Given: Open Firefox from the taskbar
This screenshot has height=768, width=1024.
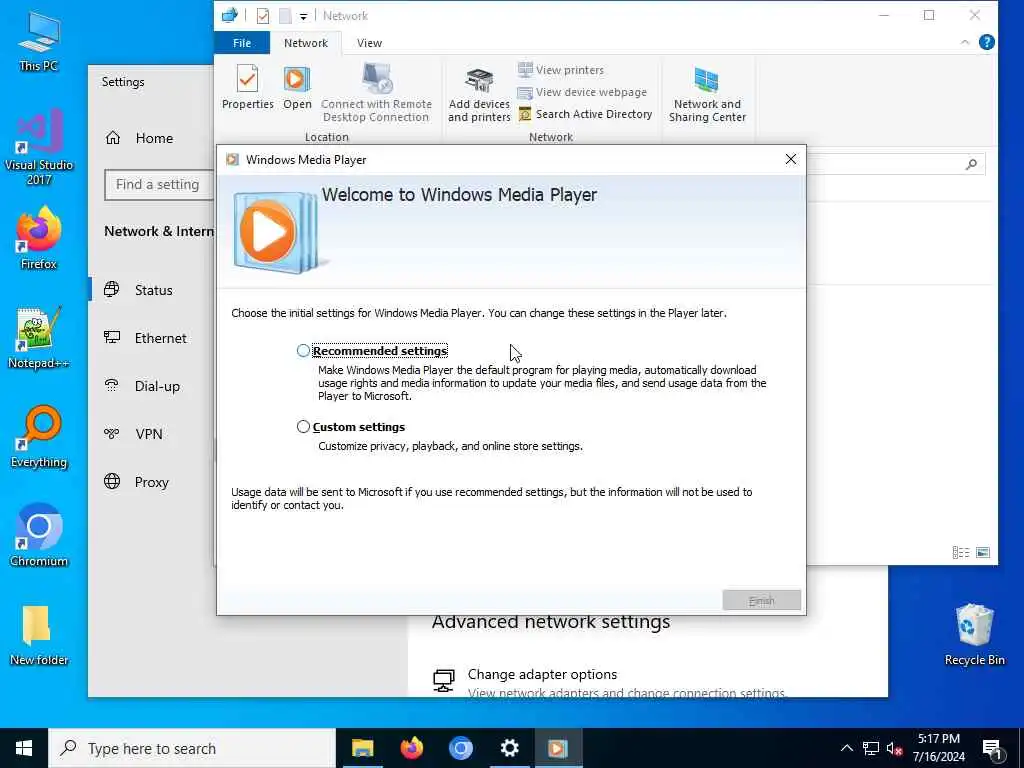Looking at the screenshot, I should (x=411, y=748).
